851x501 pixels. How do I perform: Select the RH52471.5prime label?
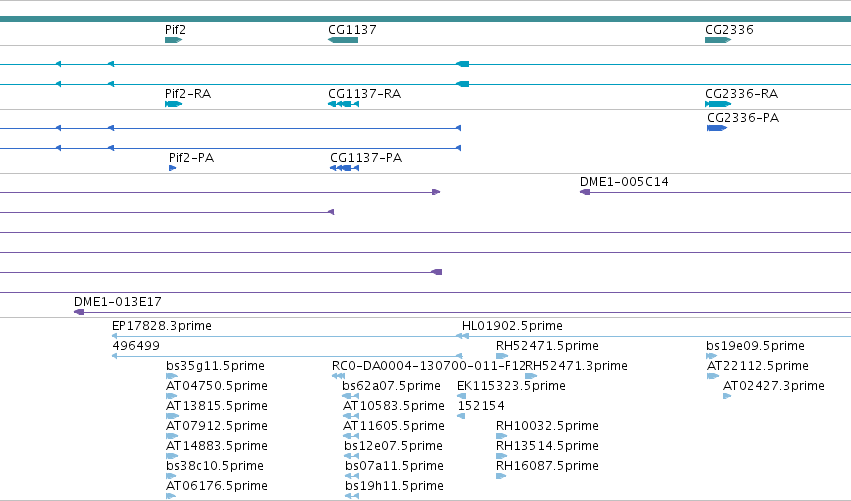point(547,346)
